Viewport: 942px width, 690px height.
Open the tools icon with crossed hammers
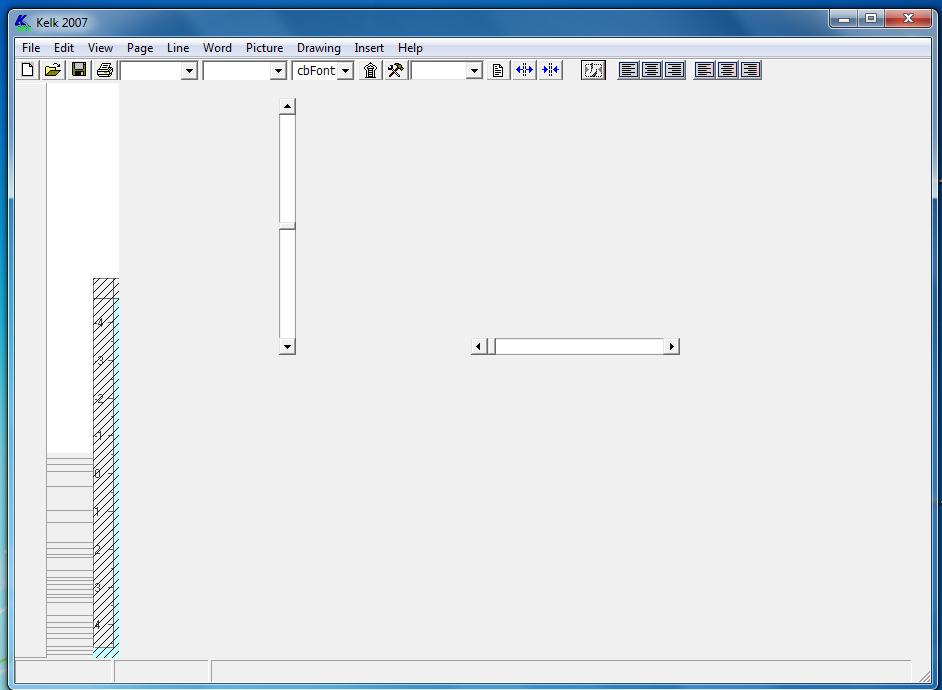tap(396, 70)
